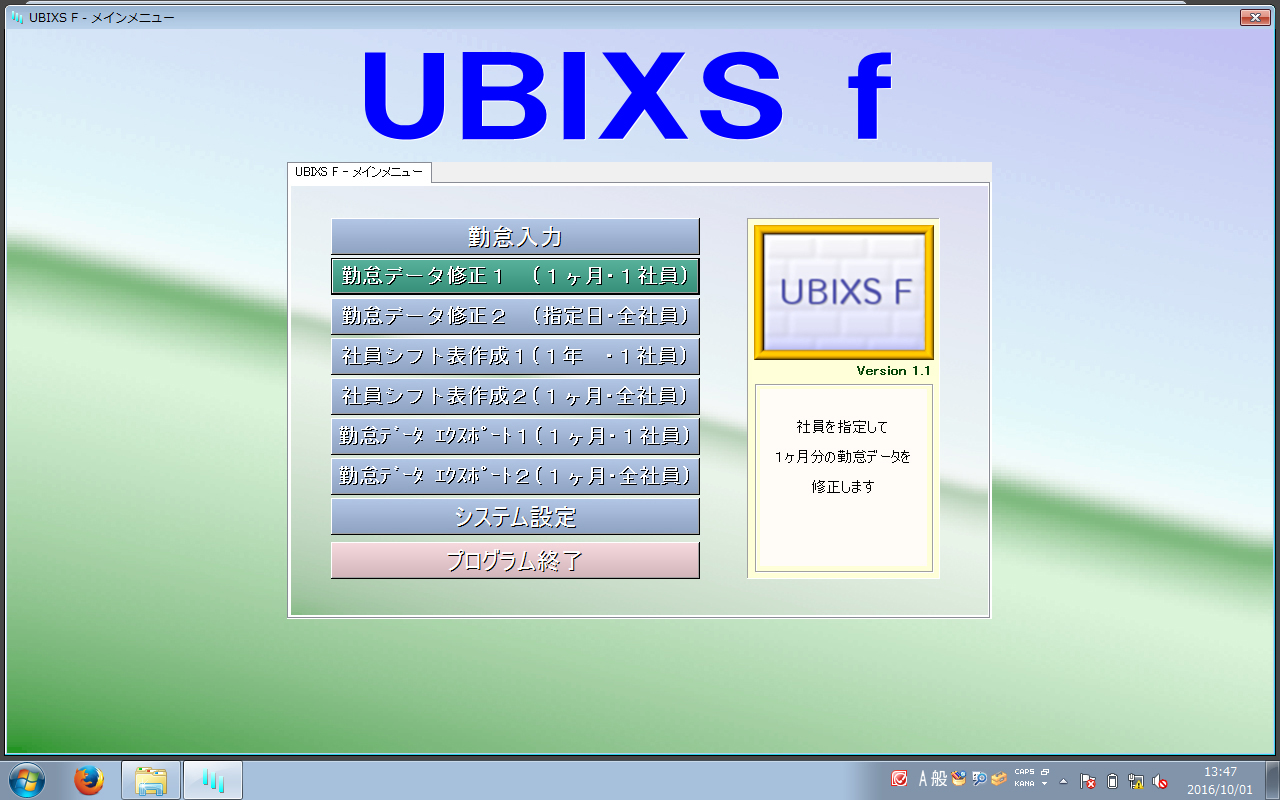Click the UBIXS F taskbar app icon
This screenshot has height=800, width=1280.
[x=213, y=780]
